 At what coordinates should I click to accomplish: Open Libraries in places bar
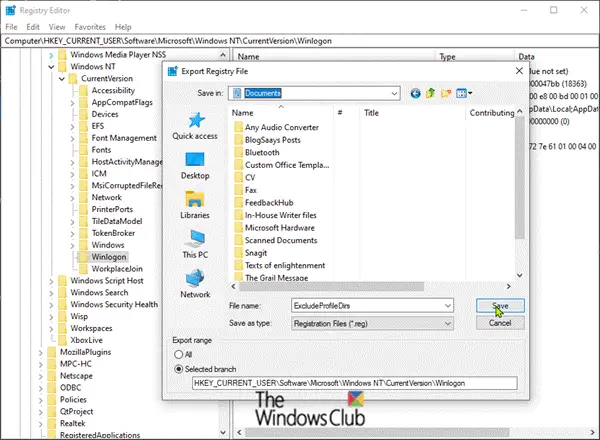click(195, 205)
